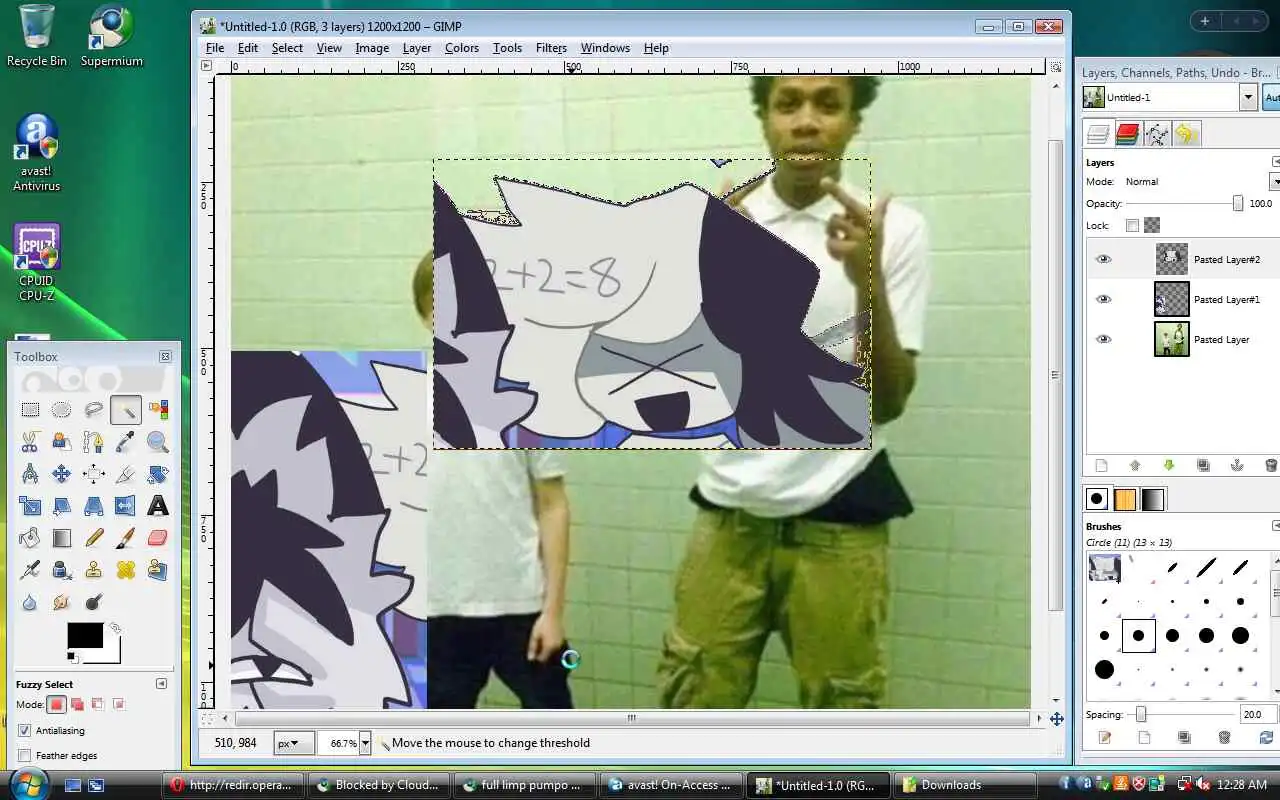Select the Alignment tool
Screen dimensions: 1280x800
pyautogui.click(x=94, y=473)
